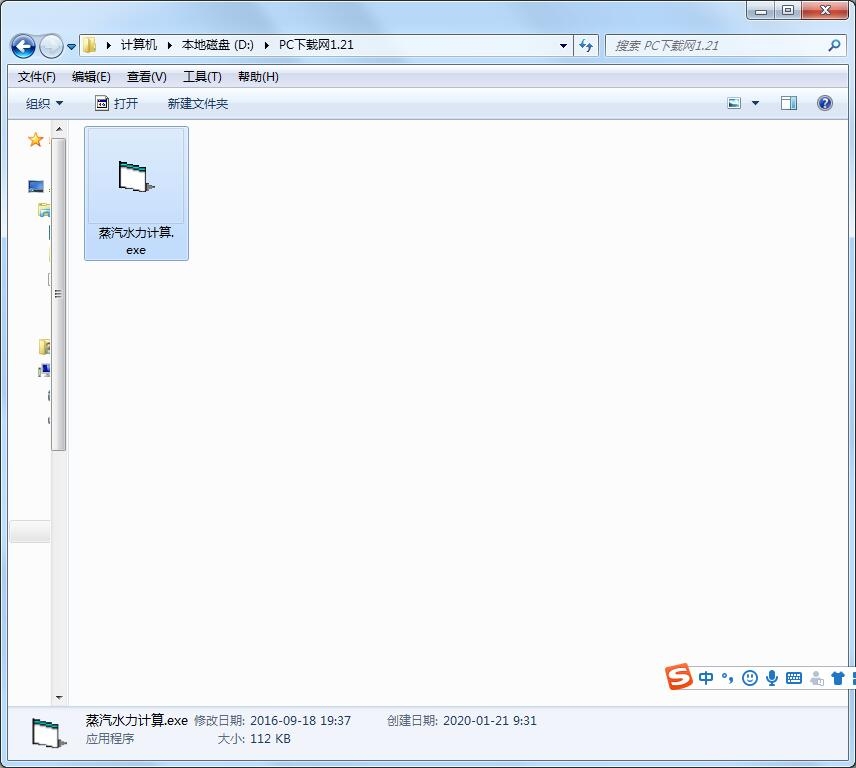
Task: Toggle punctuation mode on the IME bar
Action: pos(727,678)
